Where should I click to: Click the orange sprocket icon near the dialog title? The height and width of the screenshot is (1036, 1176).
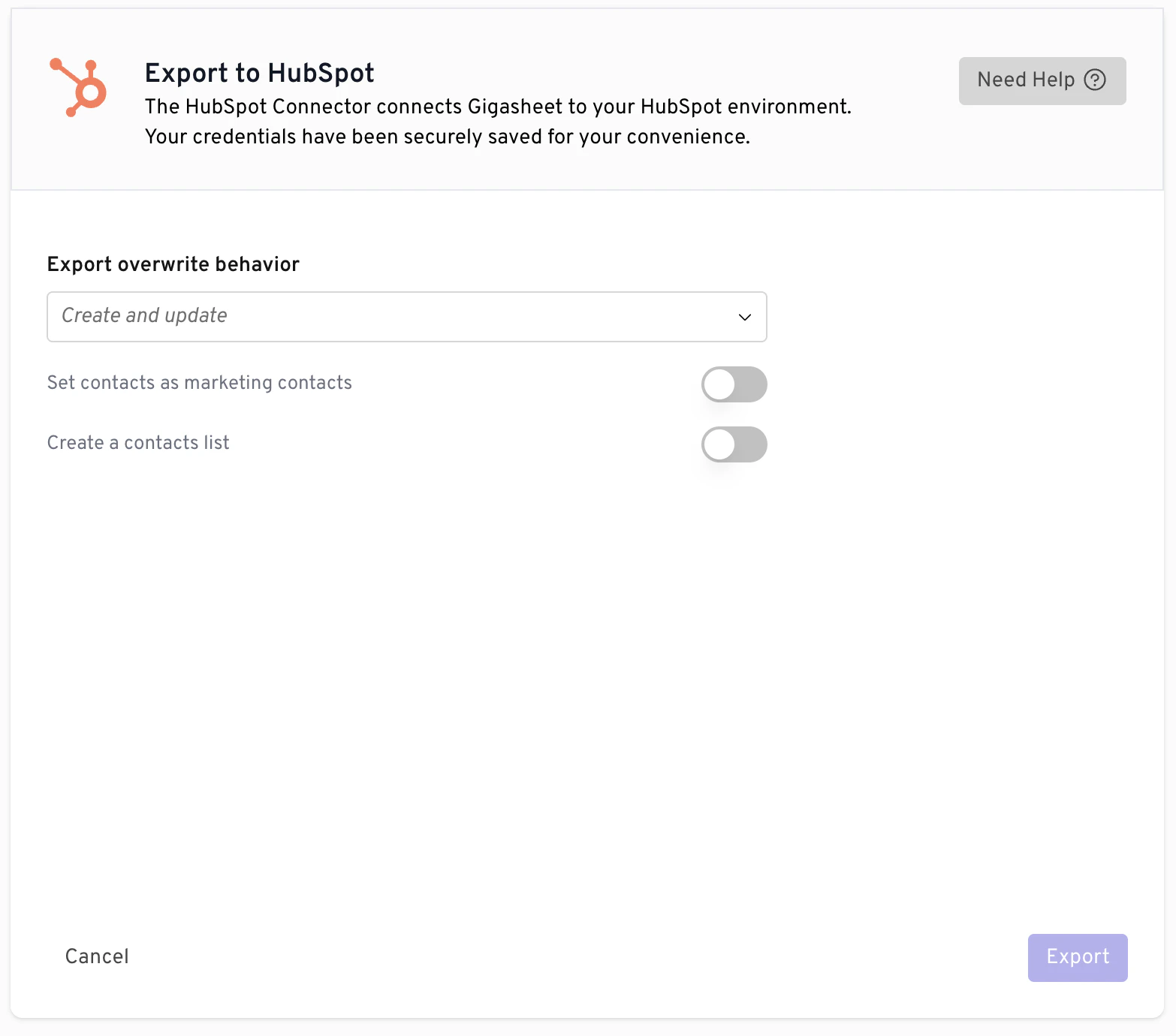[x=78, y=86]
